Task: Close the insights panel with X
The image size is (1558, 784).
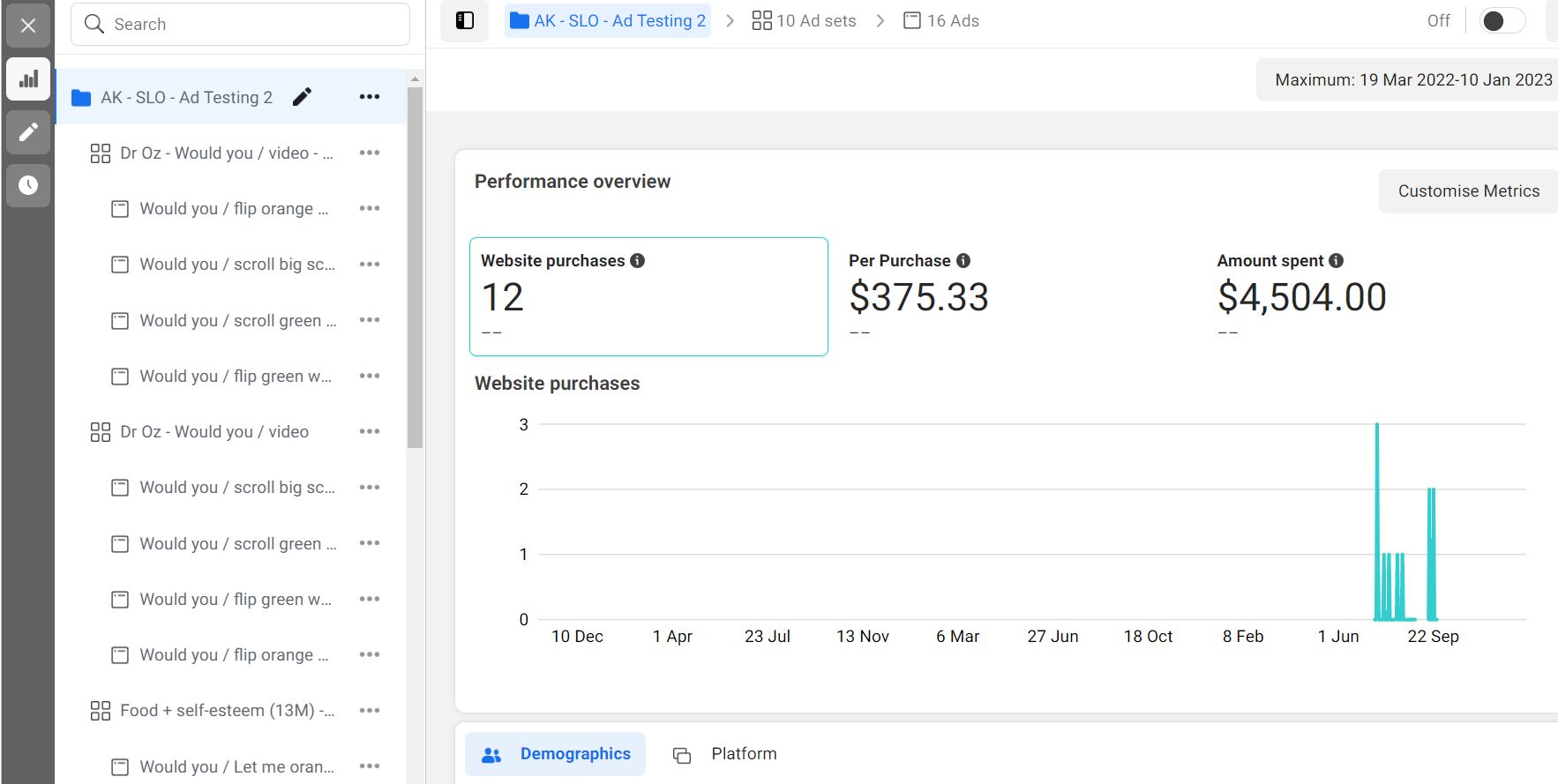Action: click(28, 26)
